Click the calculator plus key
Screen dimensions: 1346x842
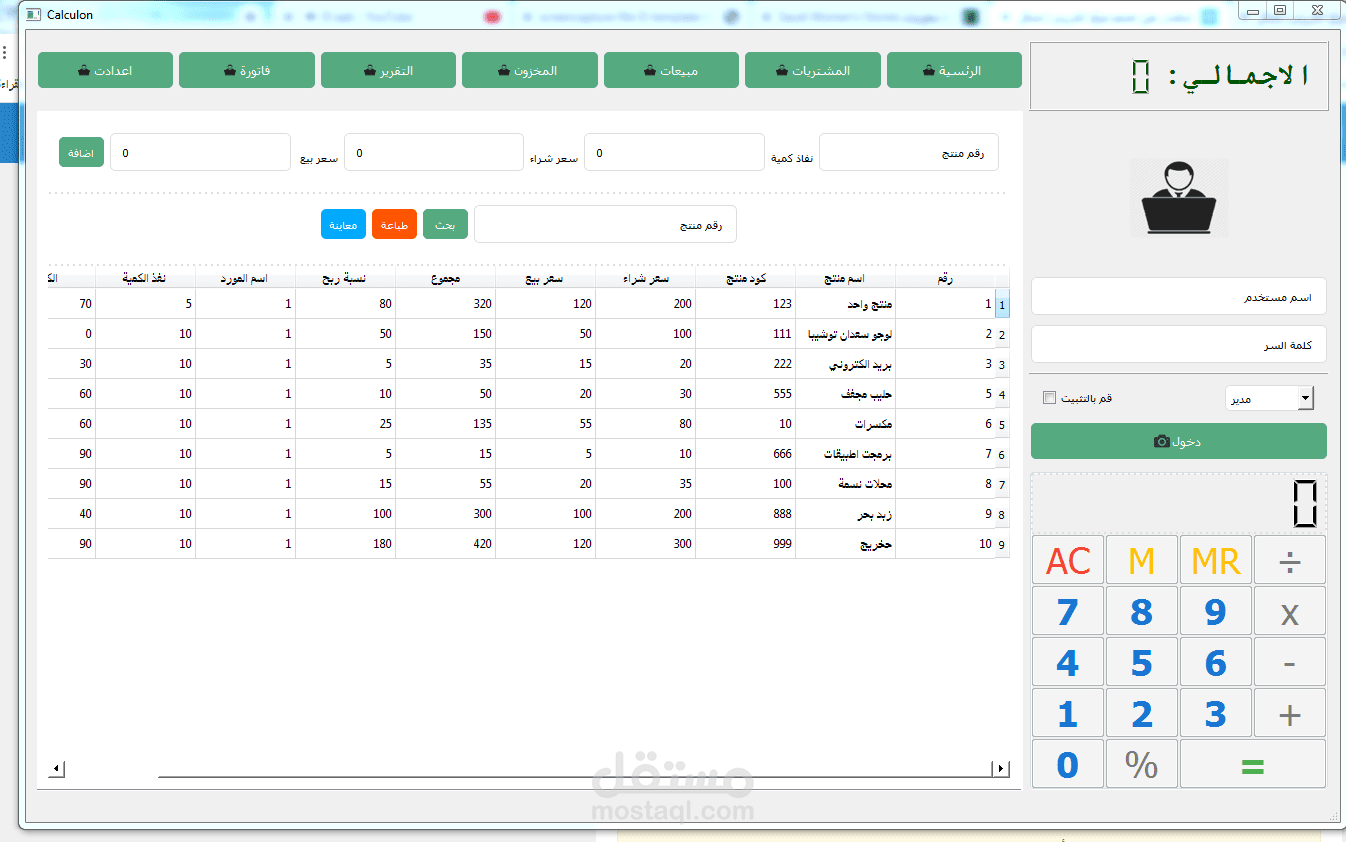pyautogui.click(x=1290, y=713)
